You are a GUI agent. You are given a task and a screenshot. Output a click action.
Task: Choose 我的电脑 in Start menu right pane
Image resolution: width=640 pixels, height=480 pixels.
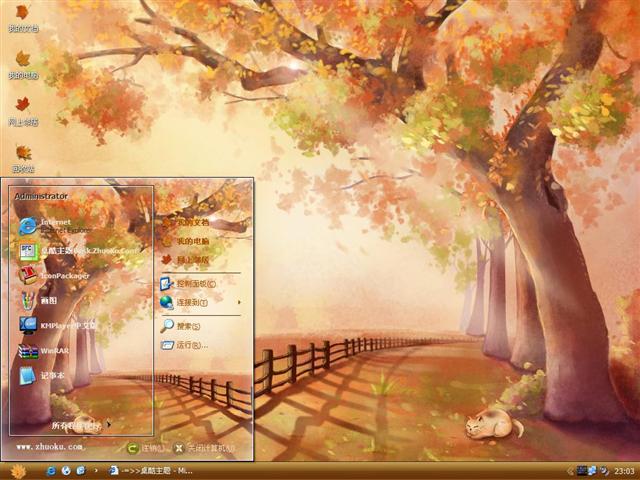[185, 241]
